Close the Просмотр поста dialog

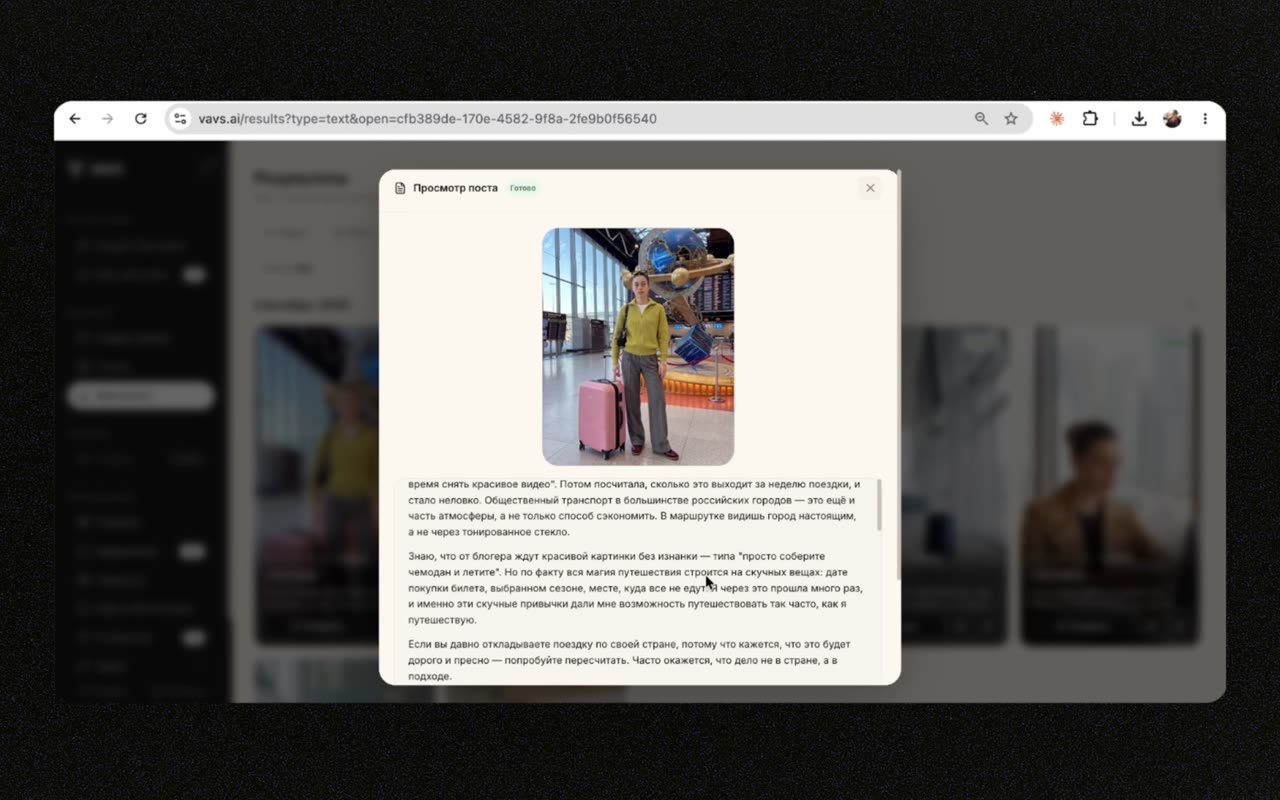pos(870,188)
